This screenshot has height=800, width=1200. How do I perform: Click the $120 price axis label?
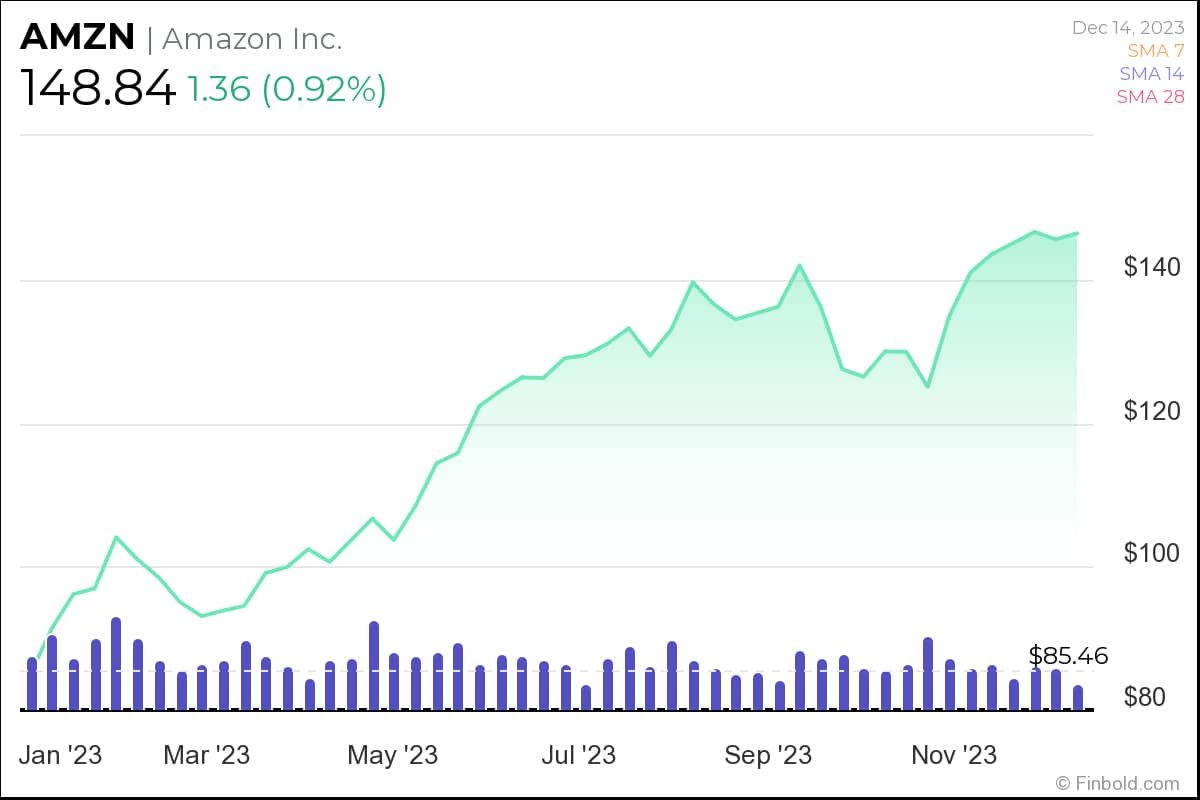(x=1152, y=411)
